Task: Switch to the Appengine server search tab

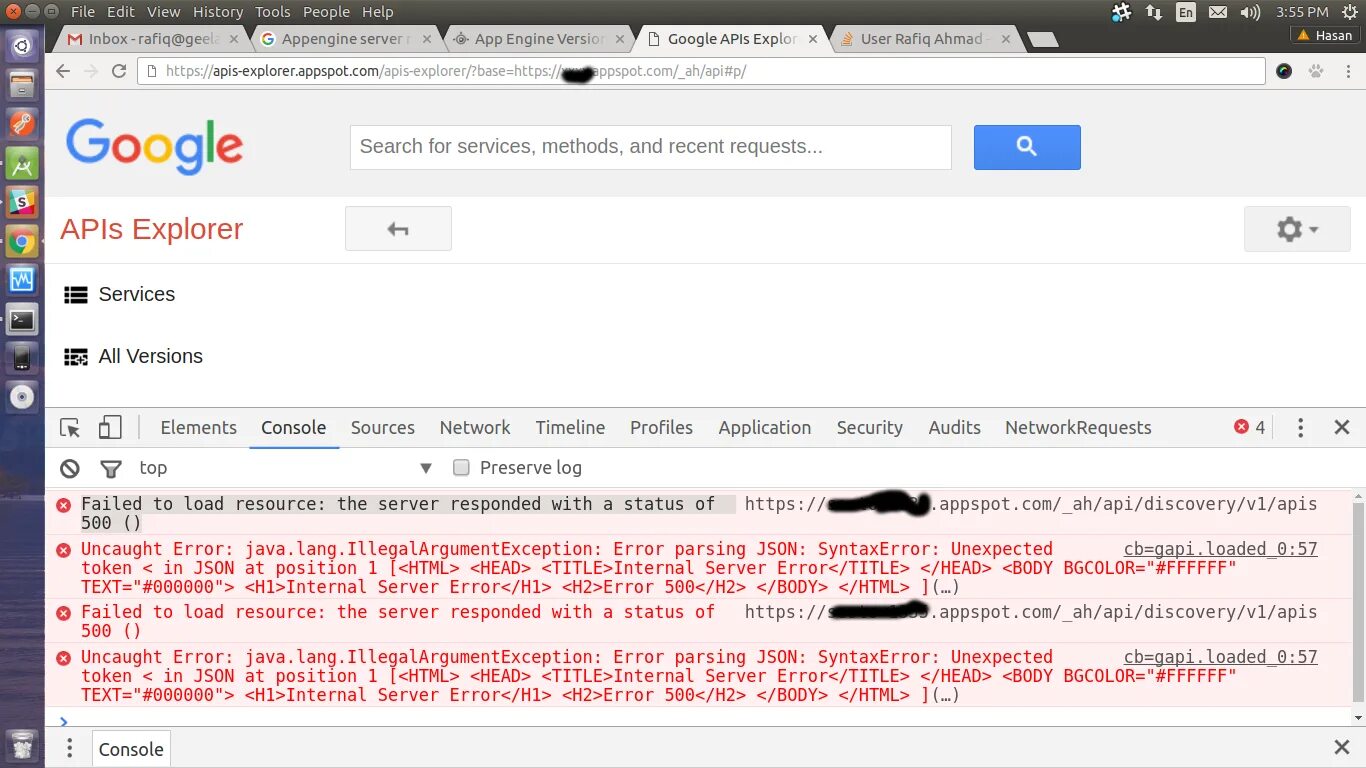Action: click(345, 39)
